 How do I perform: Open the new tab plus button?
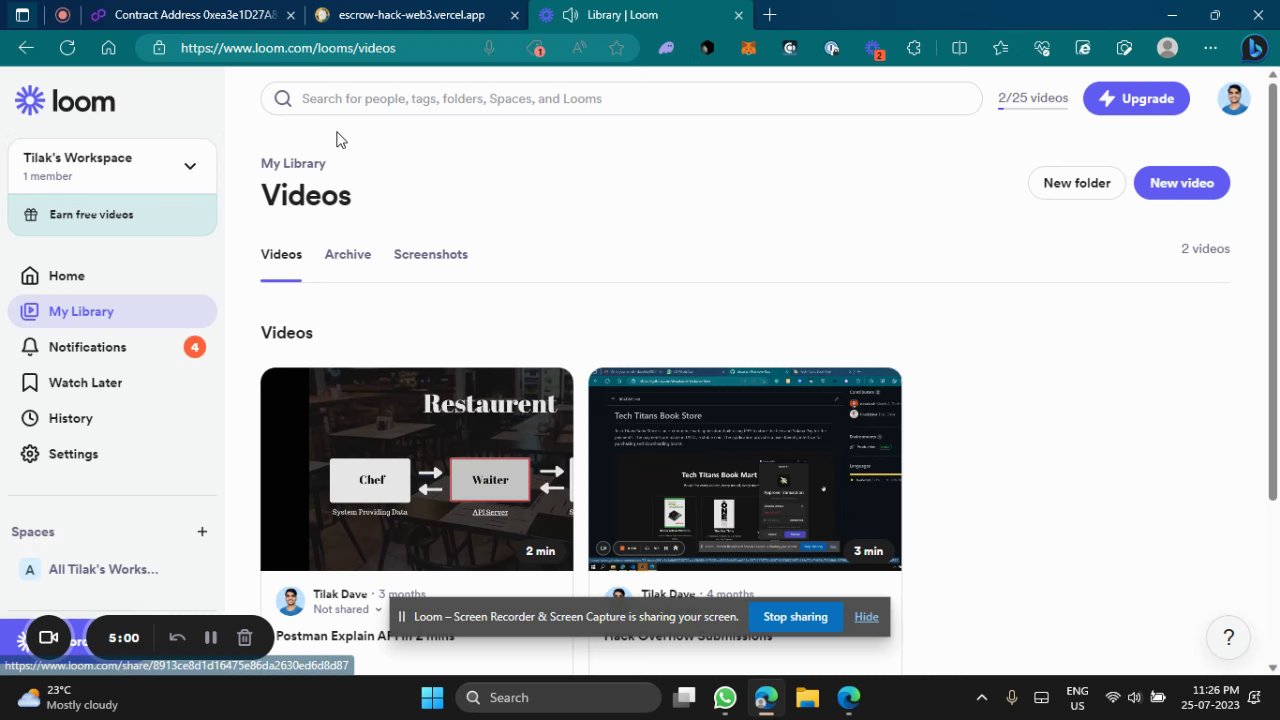coord(769,15)
